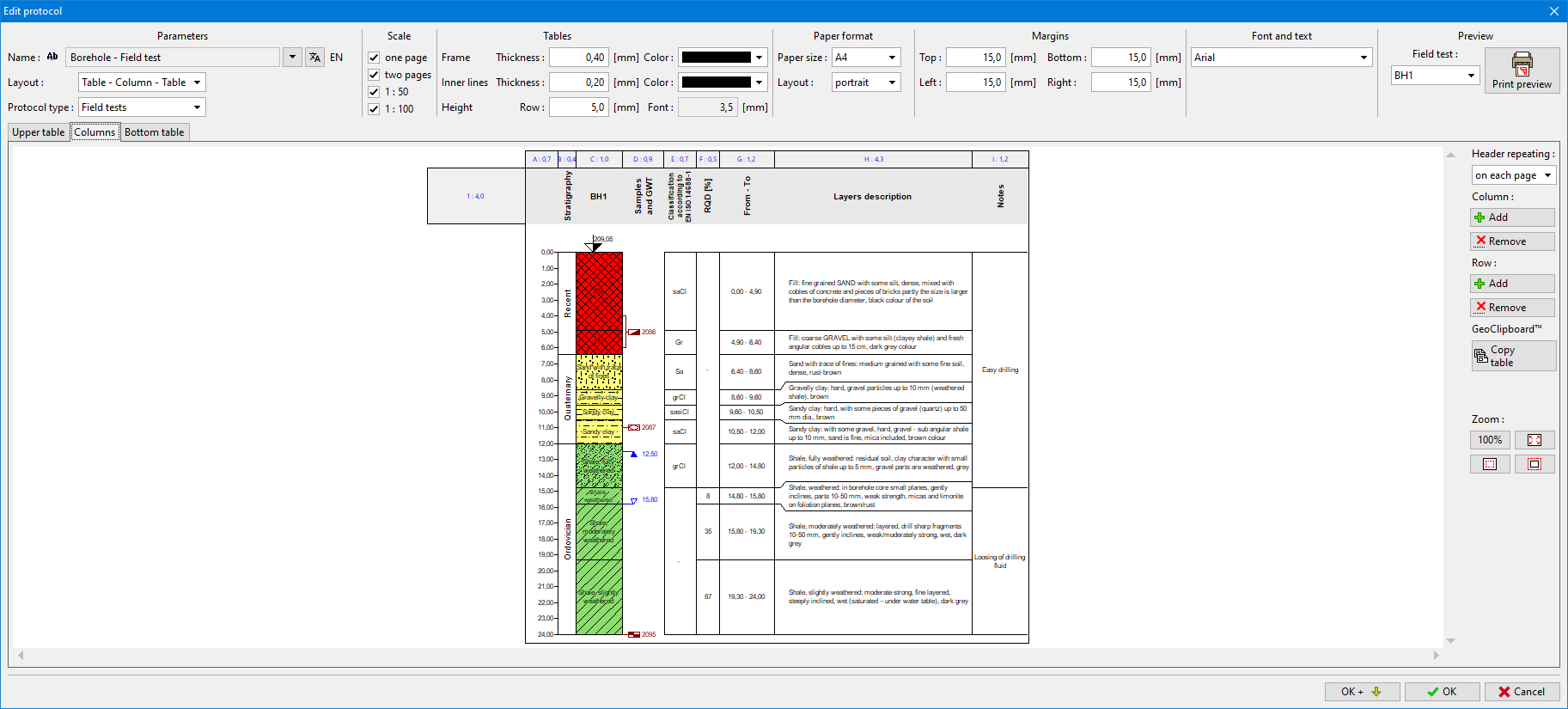Select column header A : 0,7
Viewport: 1568px width, 709px height.
(x=541, y=159)
